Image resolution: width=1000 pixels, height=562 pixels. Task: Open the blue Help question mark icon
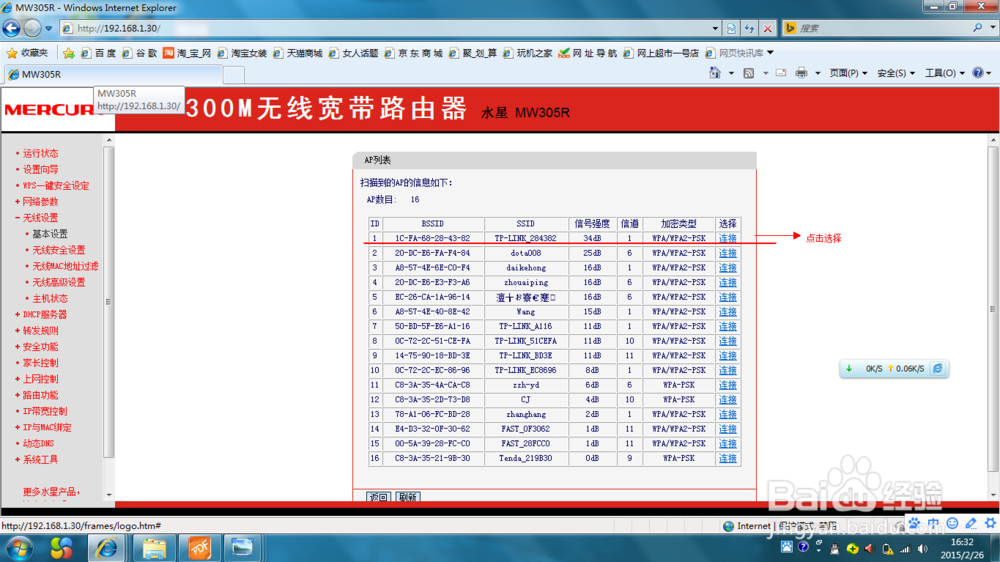coord(977,73)
